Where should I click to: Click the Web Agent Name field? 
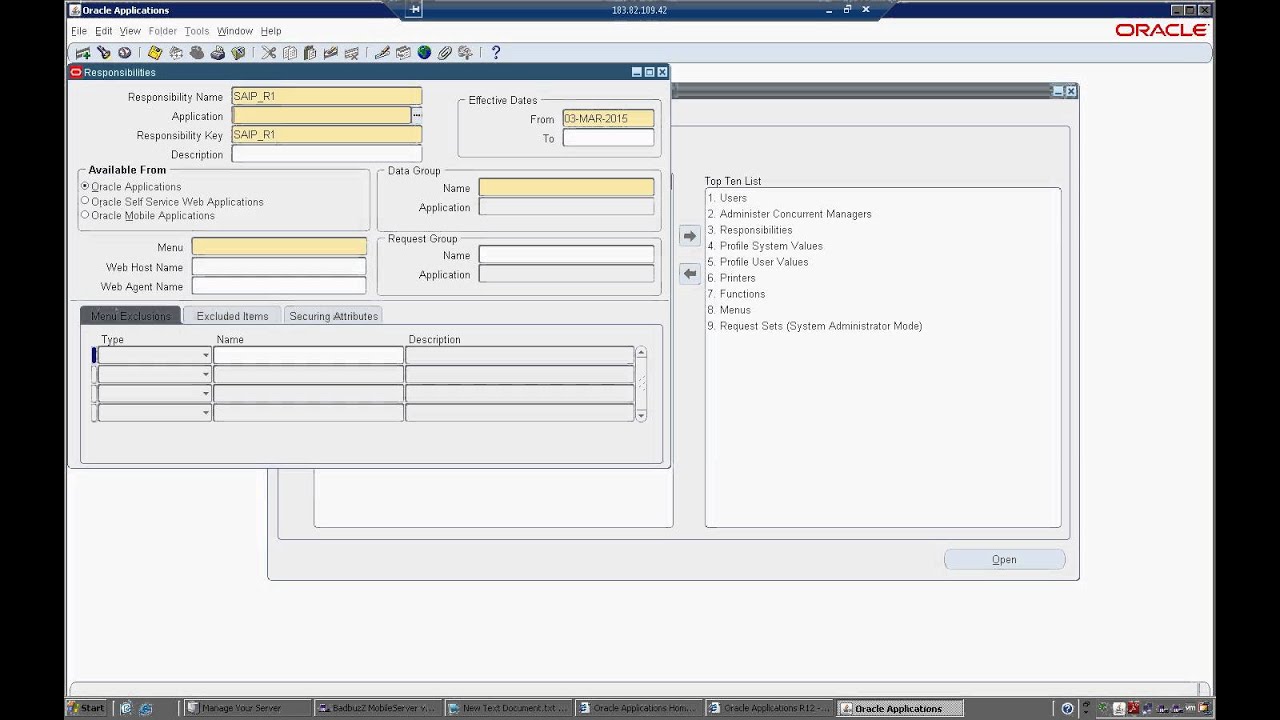click(279, 286)
